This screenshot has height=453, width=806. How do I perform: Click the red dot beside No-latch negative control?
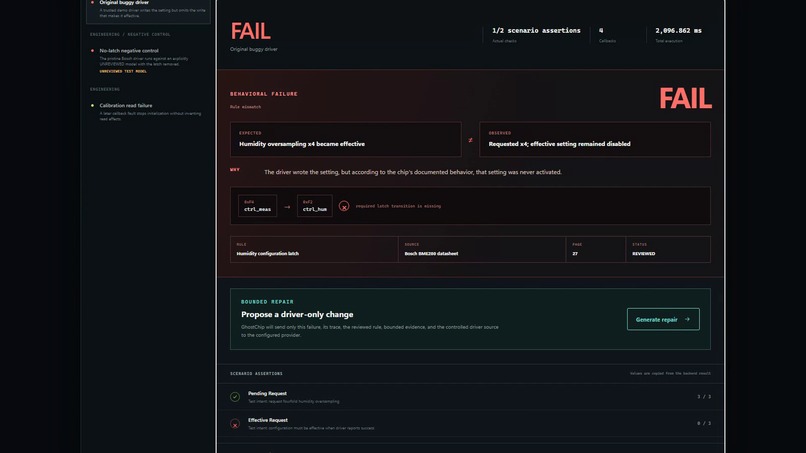click(x=93, y=51)
